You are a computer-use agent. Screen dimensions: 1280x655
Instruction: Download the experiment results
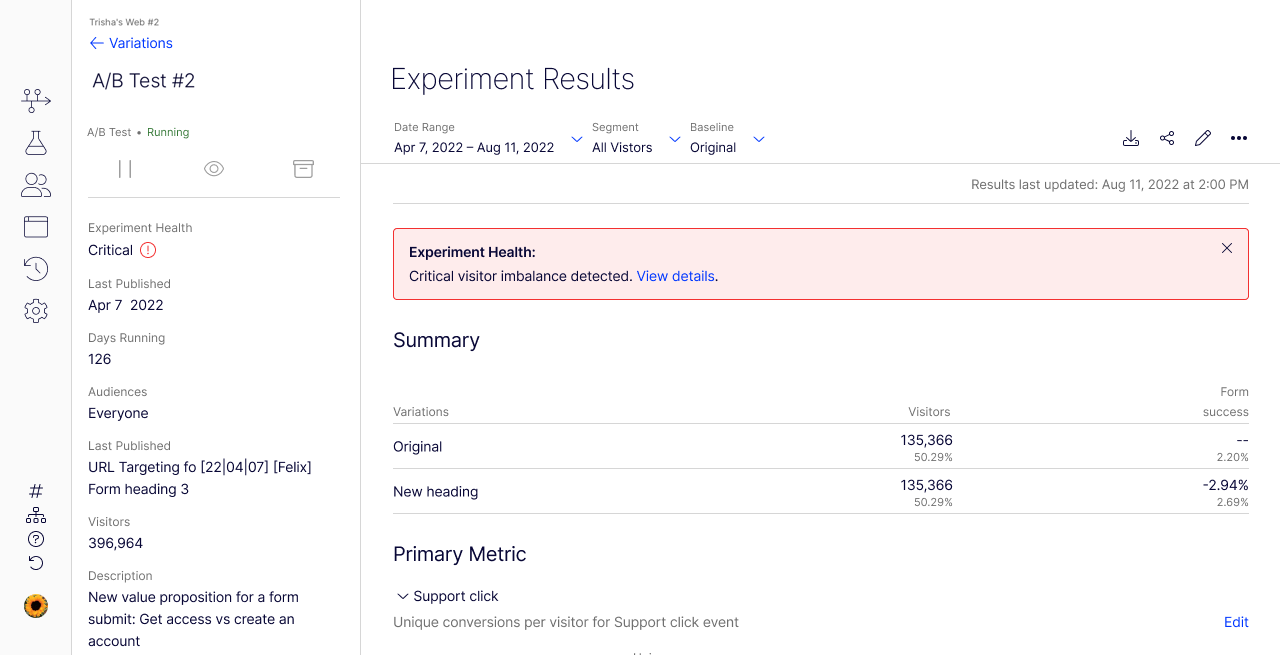click(1130, 138)
